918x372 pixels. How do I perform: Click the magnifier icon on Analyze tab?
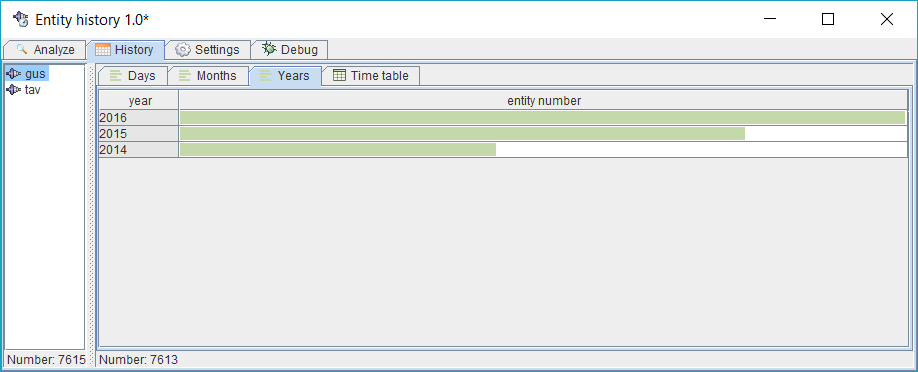22,49
